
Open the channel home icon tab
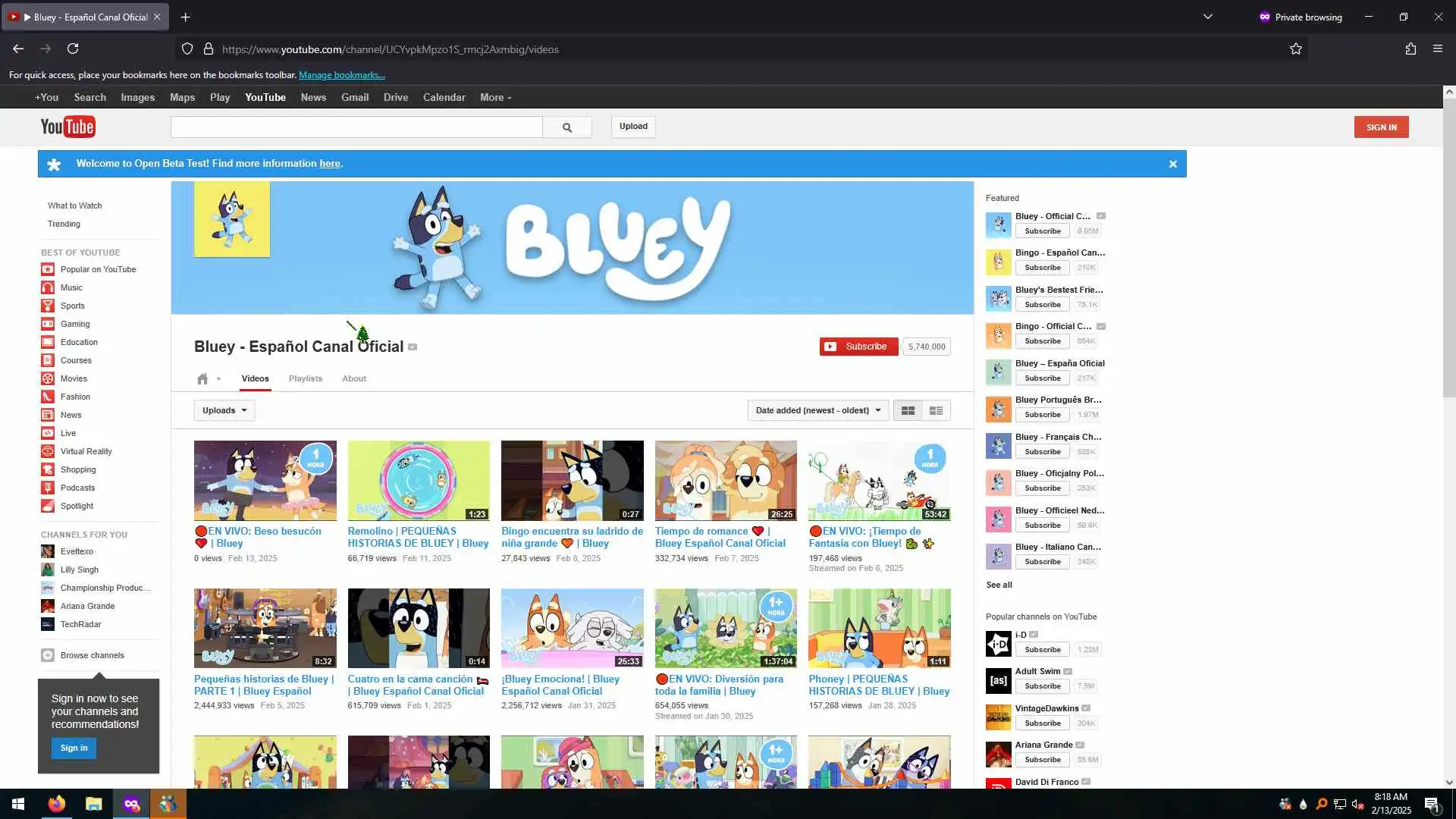click(x=202, y=378)
